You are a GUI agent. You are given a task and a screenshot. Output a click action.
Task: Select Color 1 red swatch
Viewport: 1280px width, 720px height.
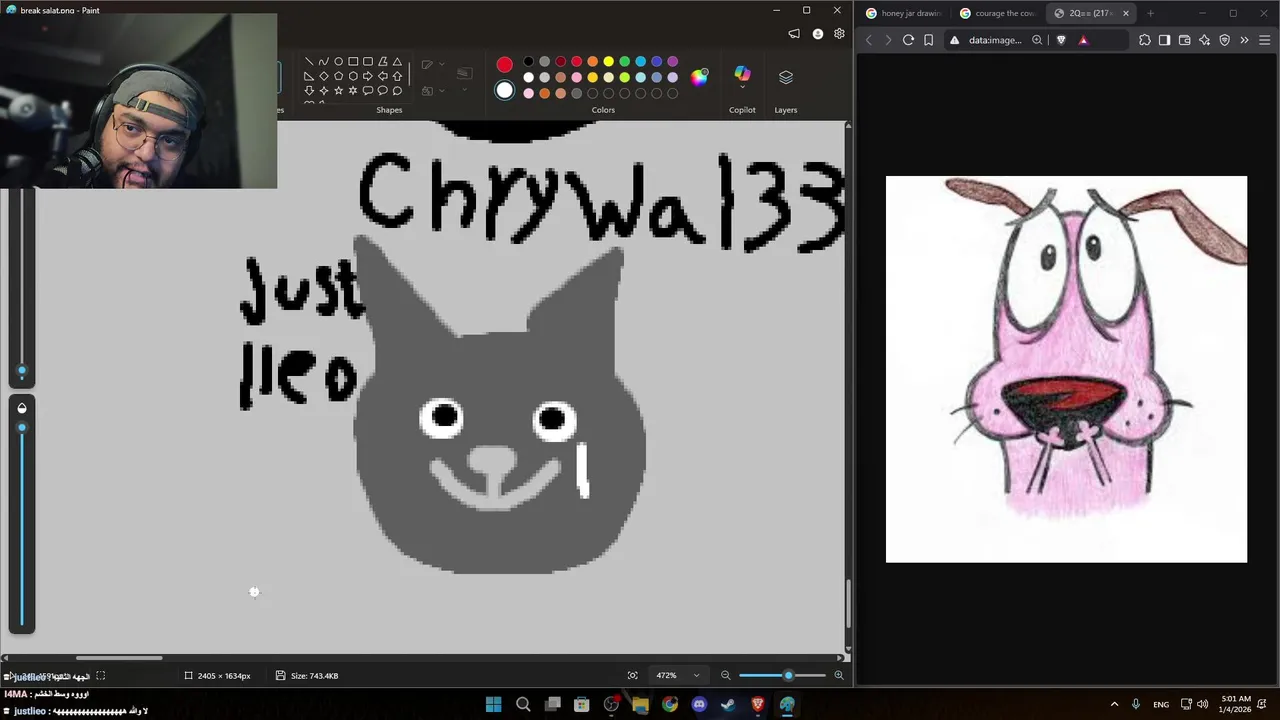click(504, 65)
